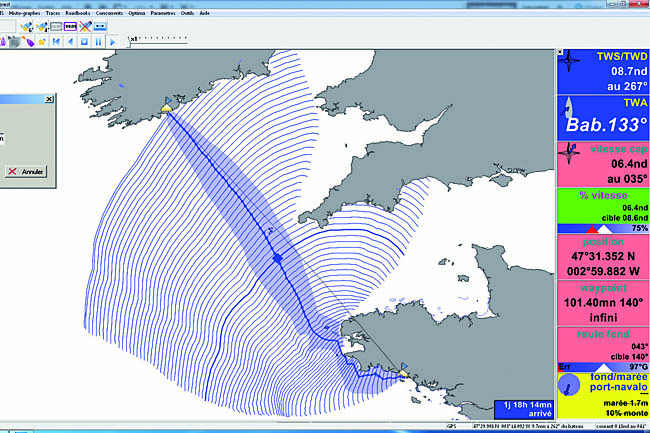Open the Roadbooks menu

click(x=74, y=11)
